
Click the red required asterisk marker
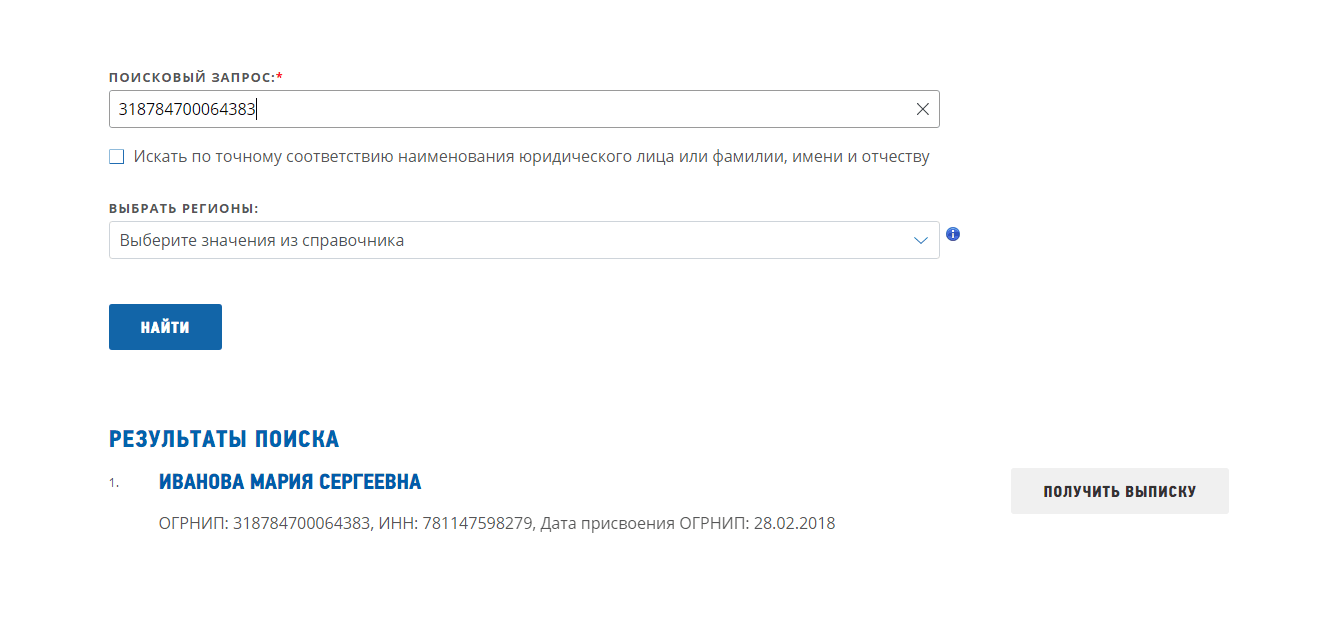pos(280,77)
